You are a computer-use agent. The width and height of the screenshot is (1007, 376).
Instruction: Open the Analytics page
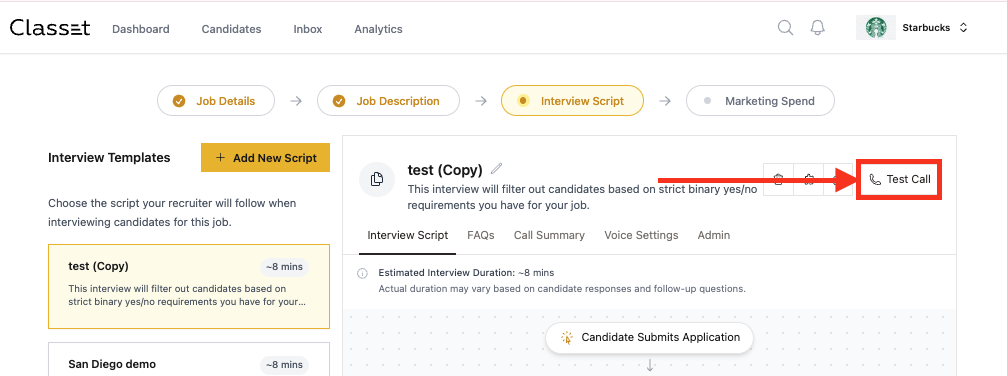[378, 29]
